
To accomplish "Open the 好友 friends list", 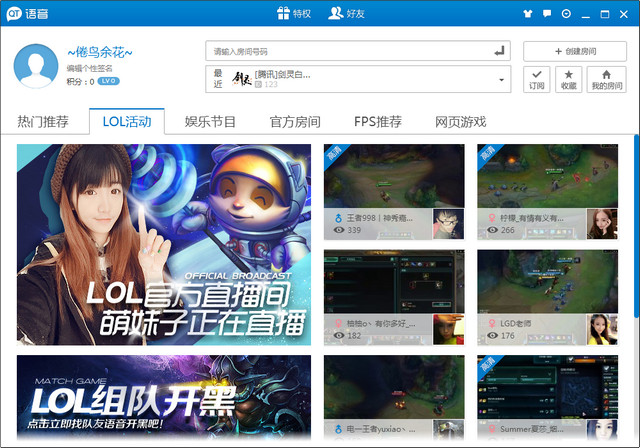I will click(347, 13).
